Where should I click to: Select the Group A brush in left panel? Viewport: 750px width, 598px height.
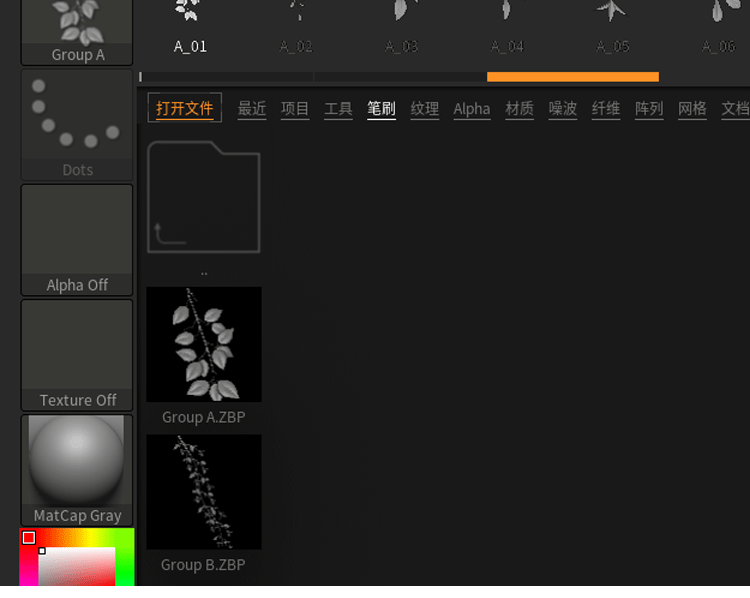pos(77,30)
